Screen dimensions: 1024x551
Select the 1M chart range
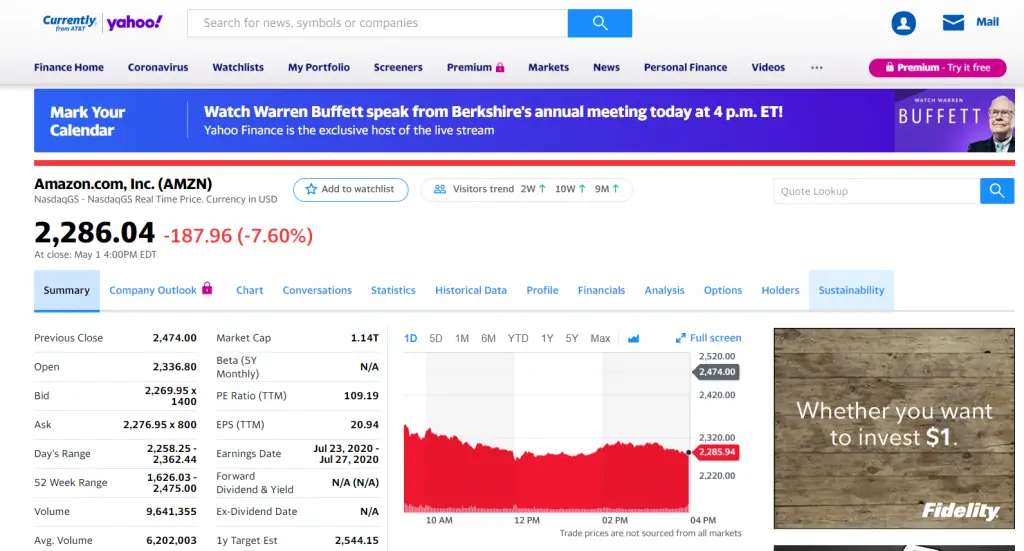coord(462,338)
